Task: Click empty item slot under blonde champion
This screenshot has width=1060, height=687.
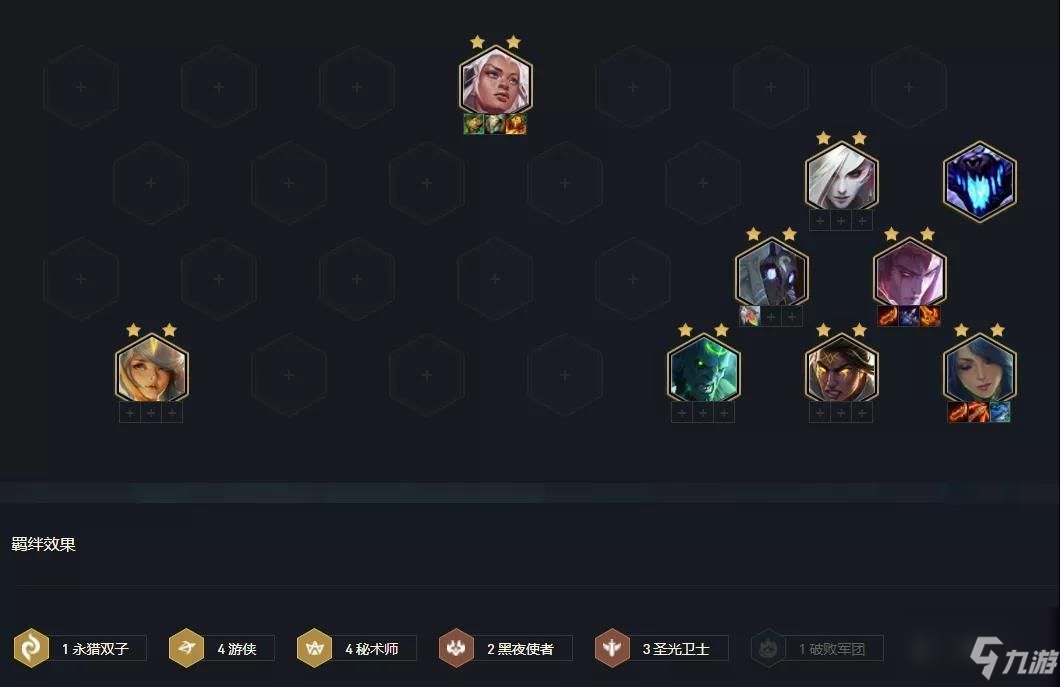Action: [151, 412]
